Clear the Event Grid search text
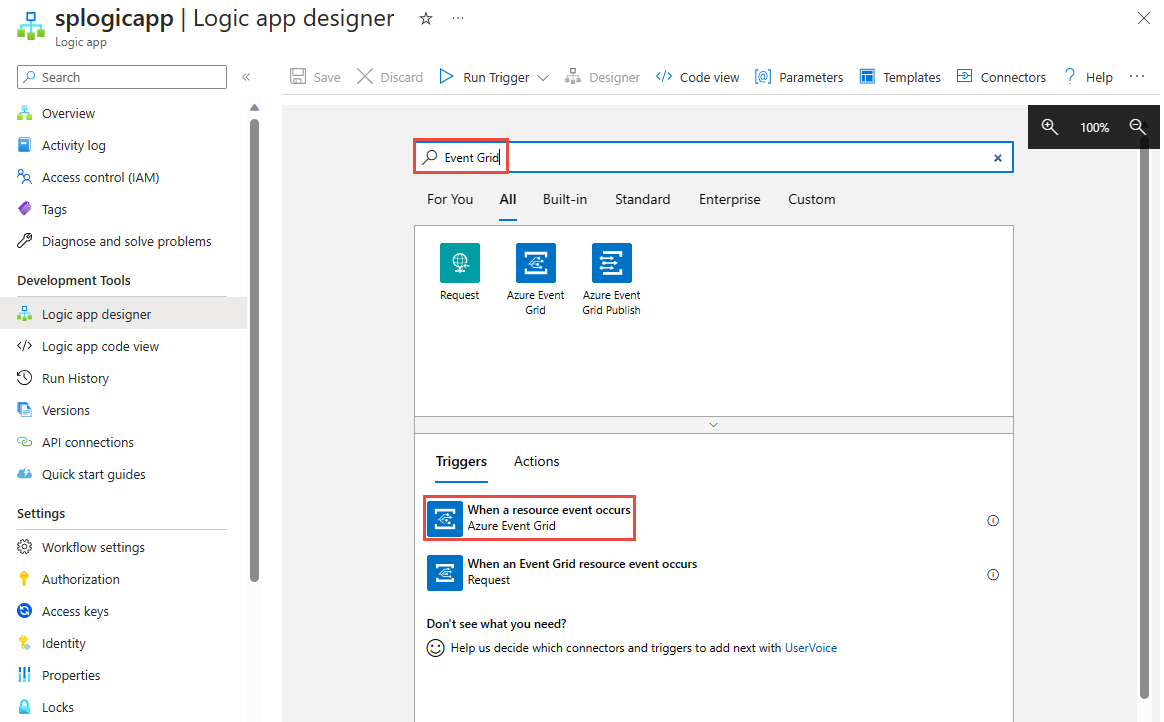 [997, 158]
